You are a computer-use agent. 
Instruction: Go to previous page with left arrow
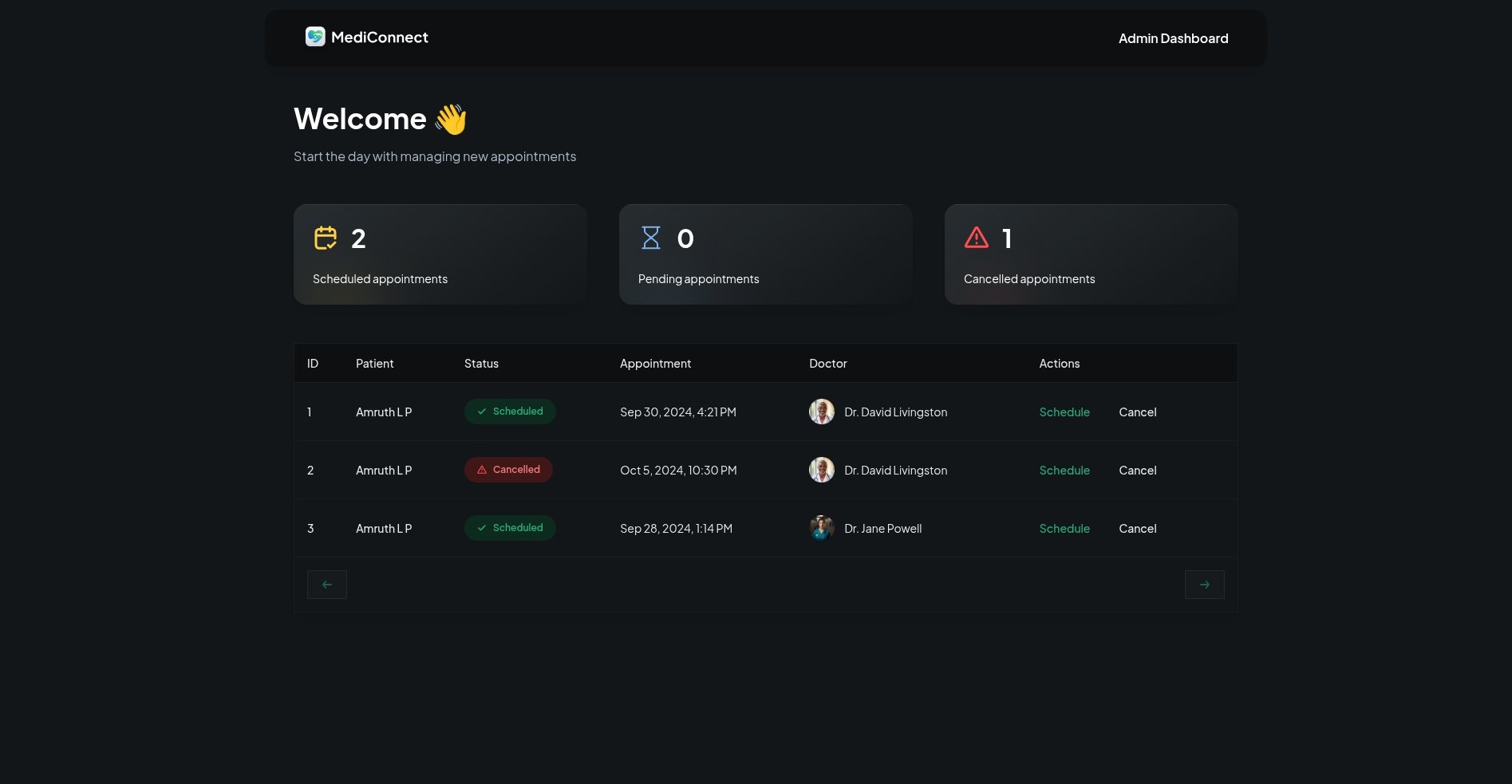[327, 585]
